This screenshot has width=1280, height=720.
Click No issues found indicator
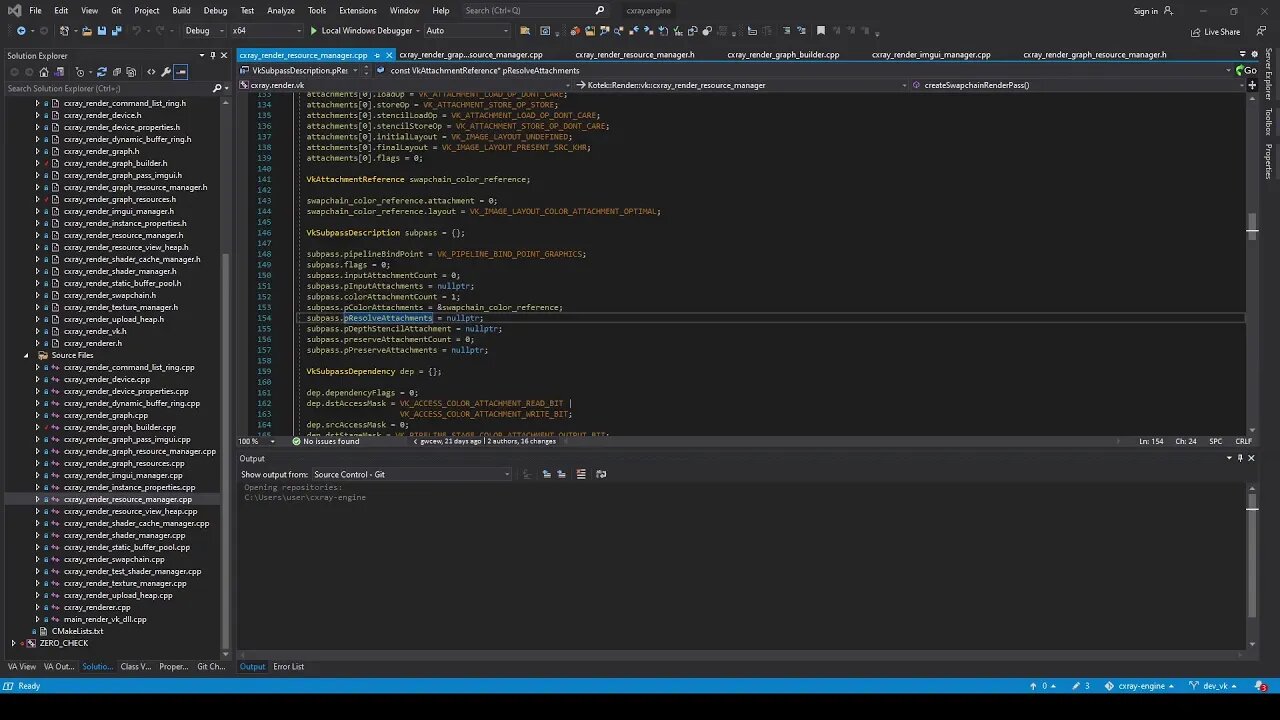tap(326, 441)
